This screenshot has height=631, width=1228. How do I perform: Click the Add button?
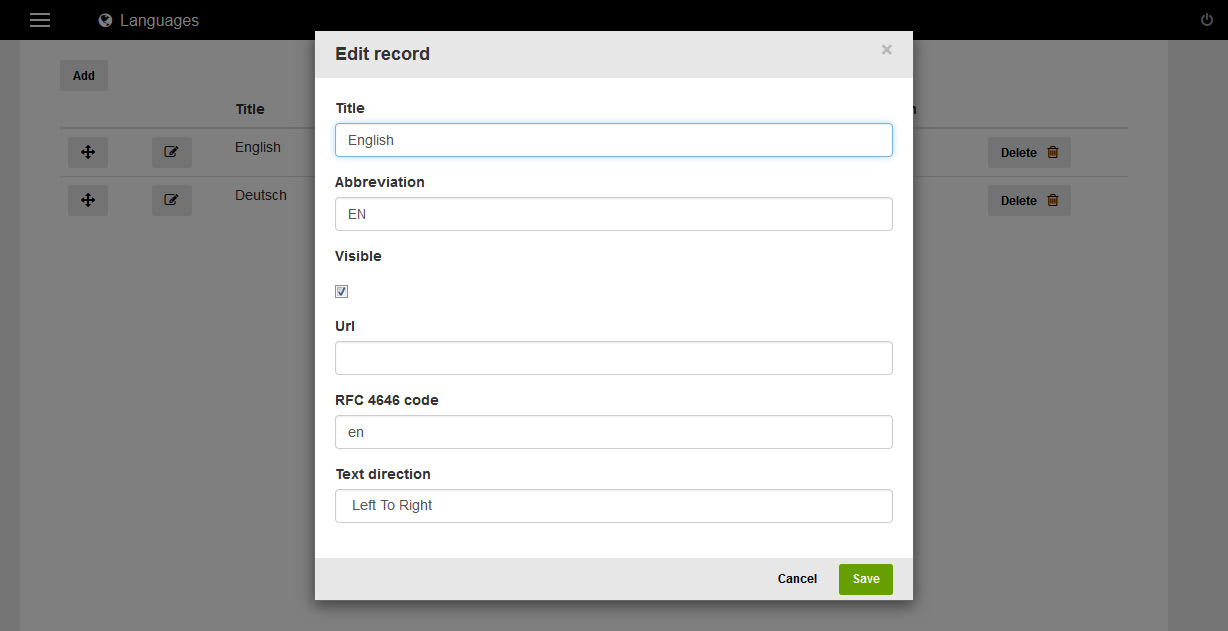(84, 76)
